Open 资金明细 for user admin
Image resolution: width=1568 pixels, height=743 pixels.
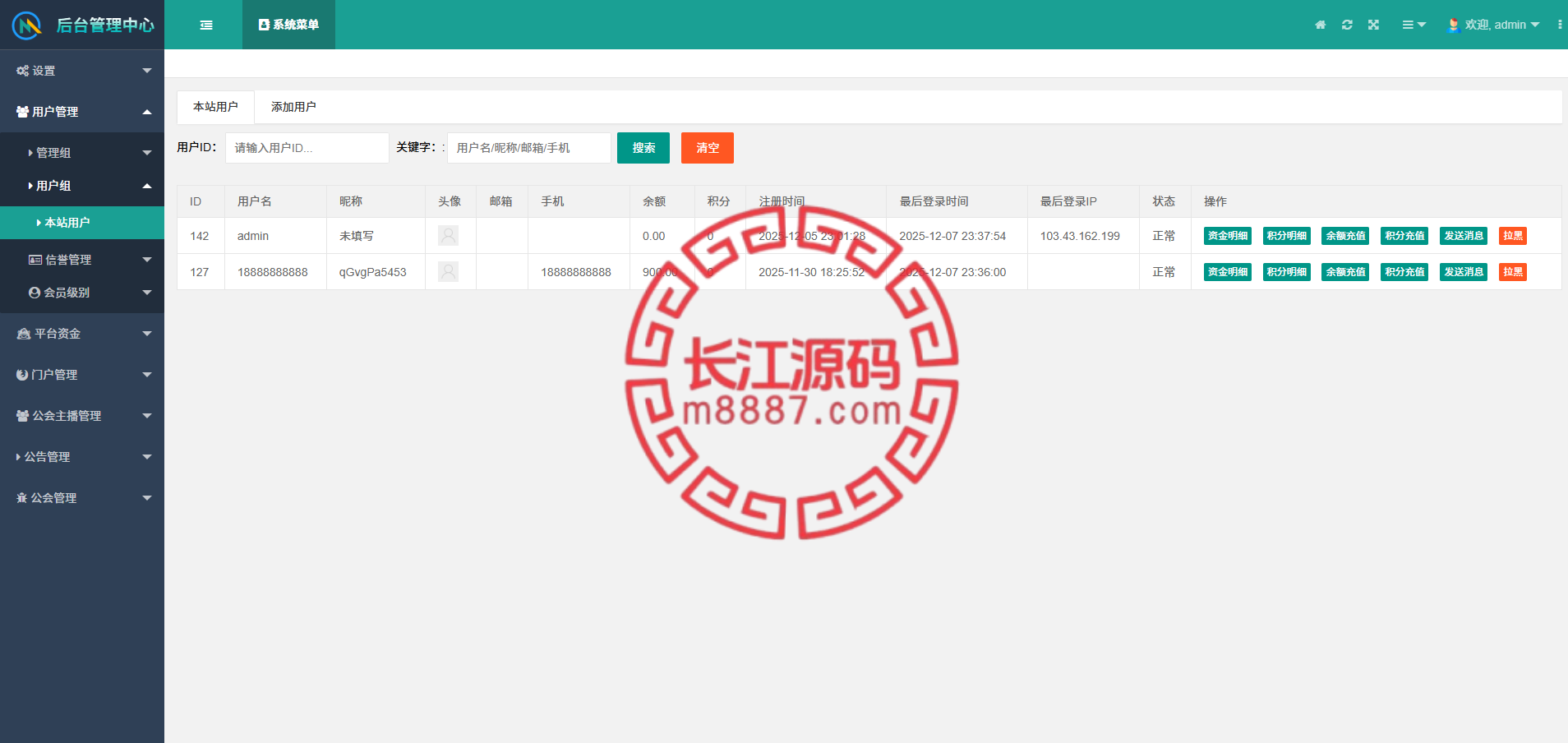coord(1228,236)
